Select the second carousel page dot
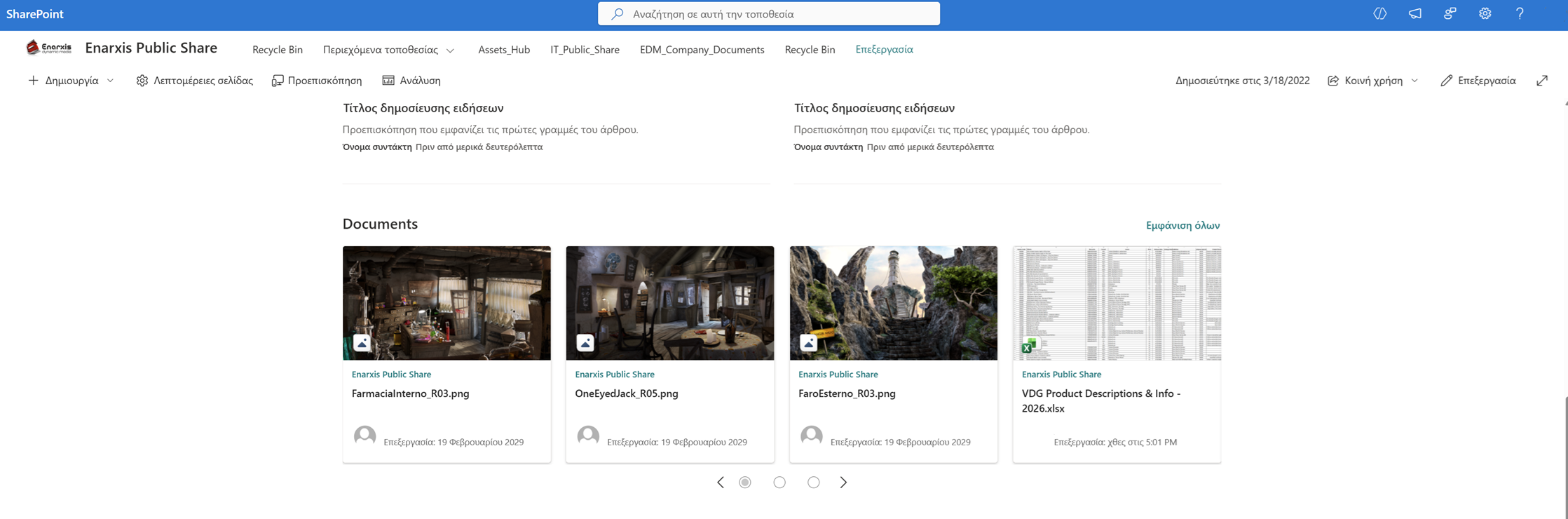This screenshot has width=1568, height=519. pos(779,483)
